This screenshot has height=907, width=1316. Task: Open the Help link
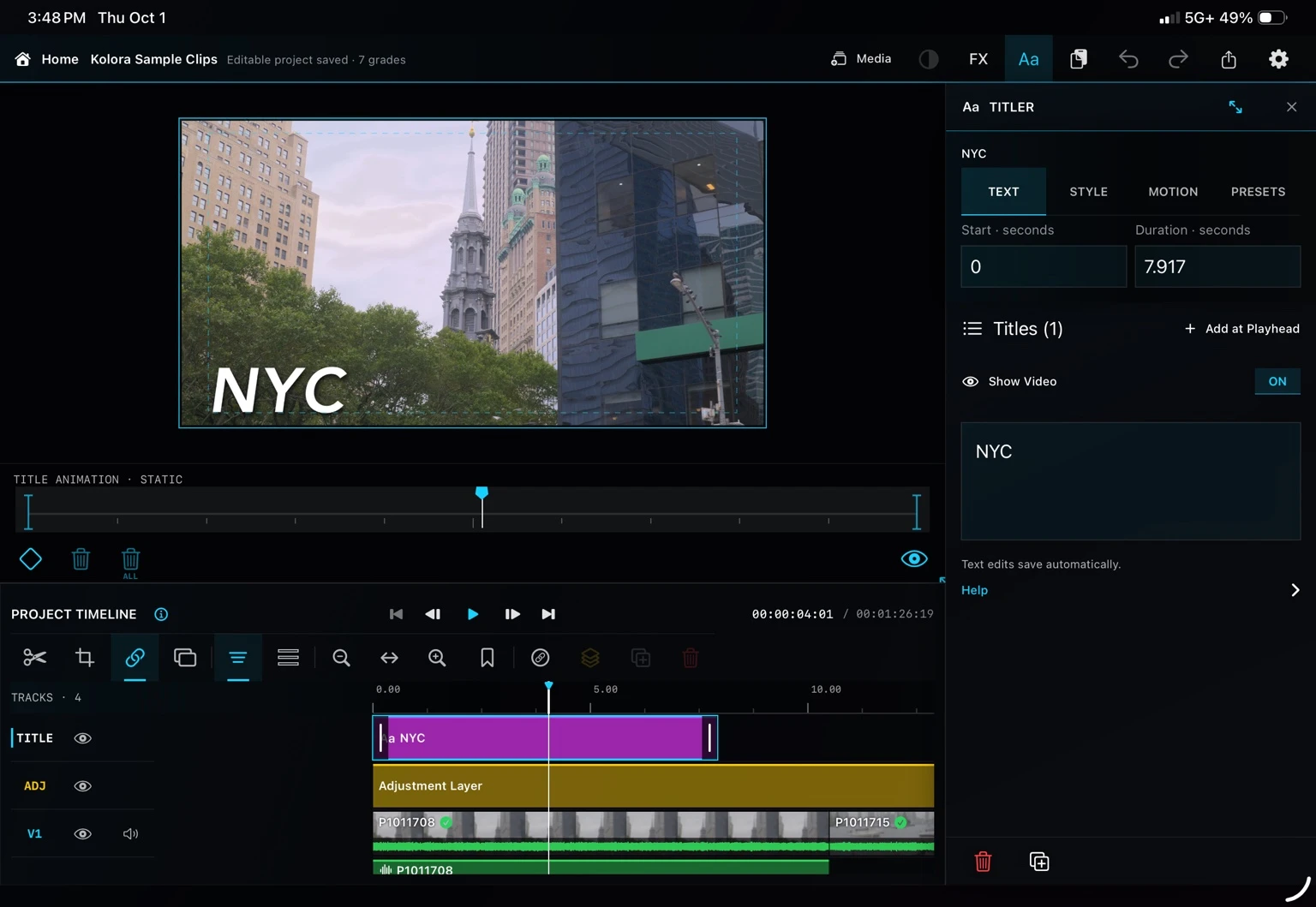[x=974, y=590]
